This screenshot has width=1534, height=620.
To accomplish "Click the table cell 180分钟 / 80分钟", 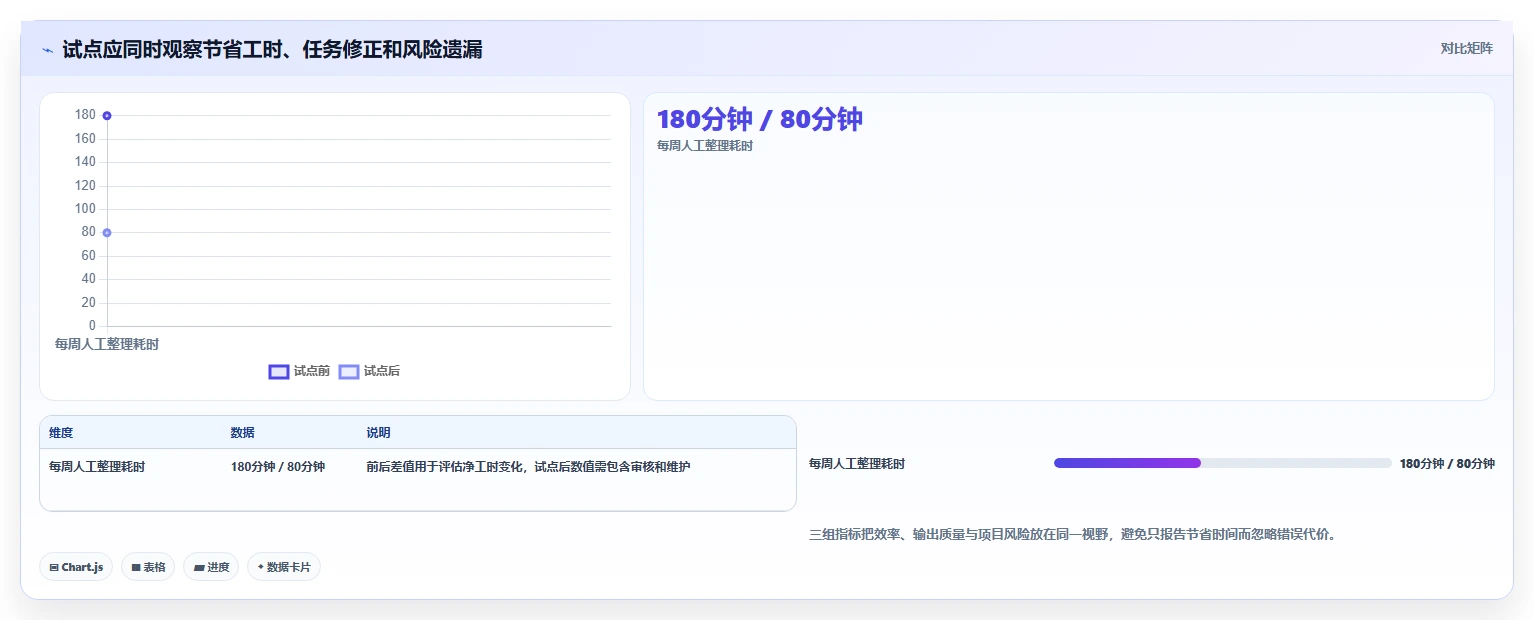I will tap(278, 467).
